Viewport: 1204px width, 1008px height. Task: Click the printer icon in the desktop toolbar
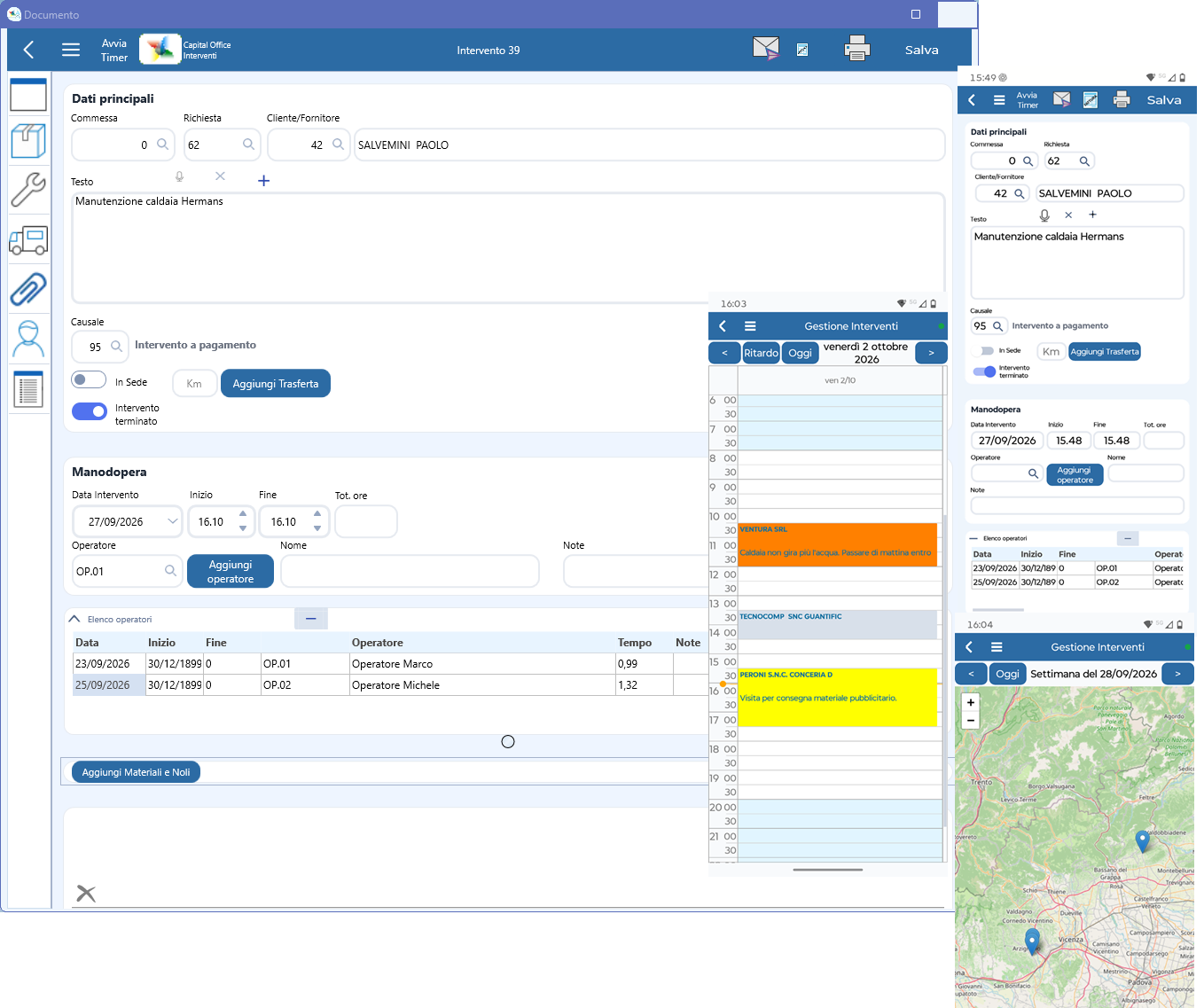857,48
